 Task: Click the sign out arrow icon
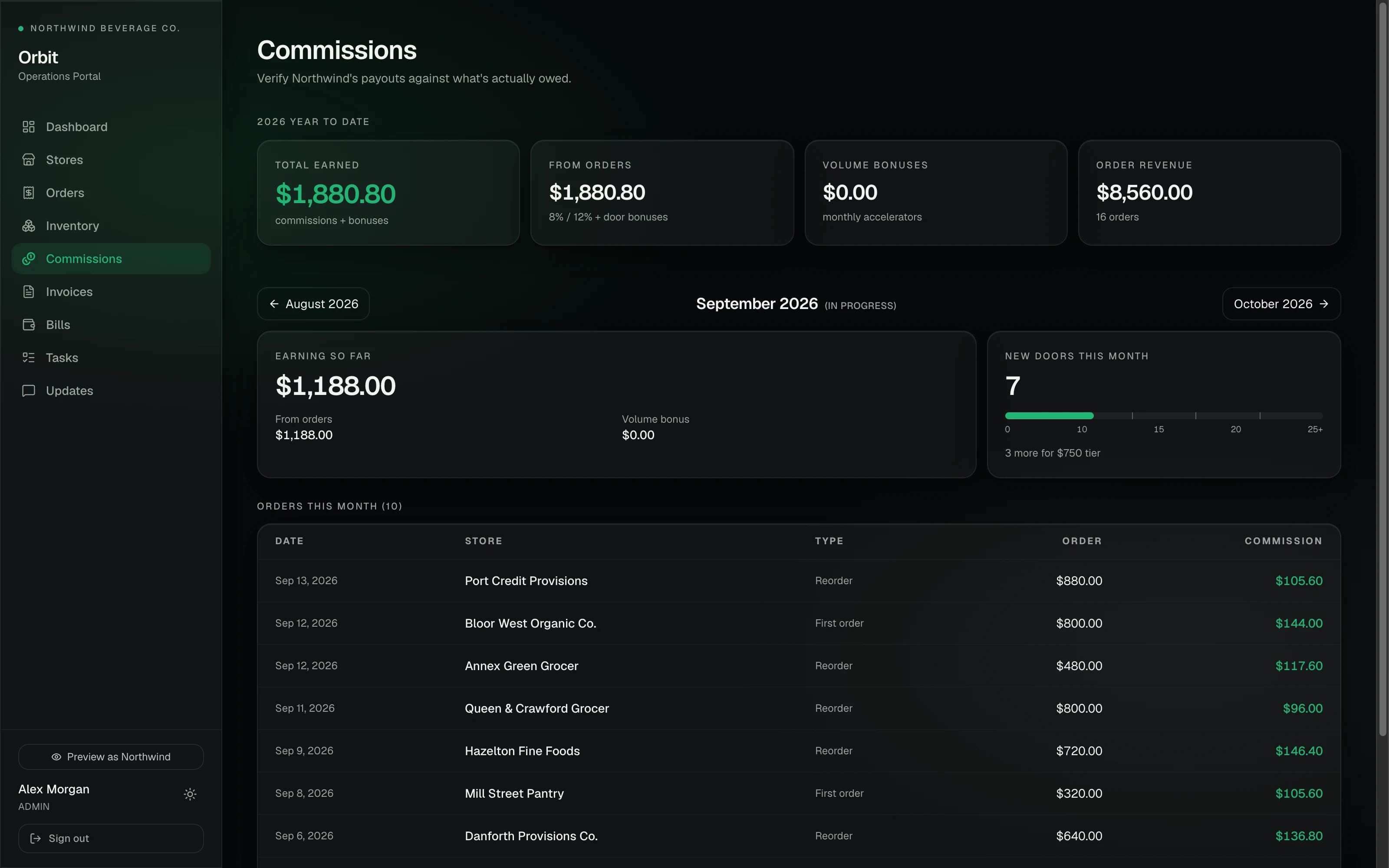click(36, 838)
